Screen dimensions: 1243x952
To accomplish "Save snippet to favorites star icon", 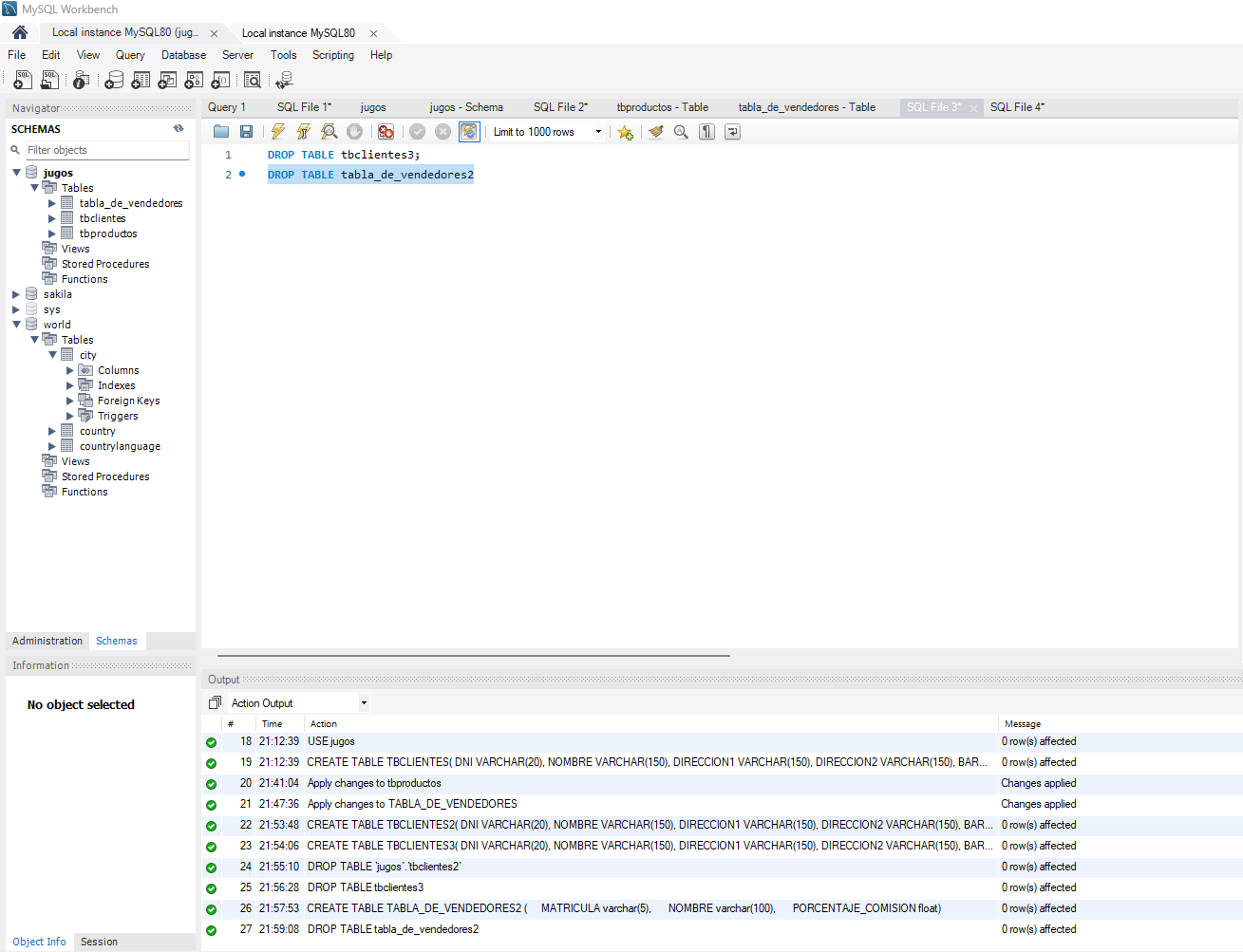I will [x=625, y=132].
